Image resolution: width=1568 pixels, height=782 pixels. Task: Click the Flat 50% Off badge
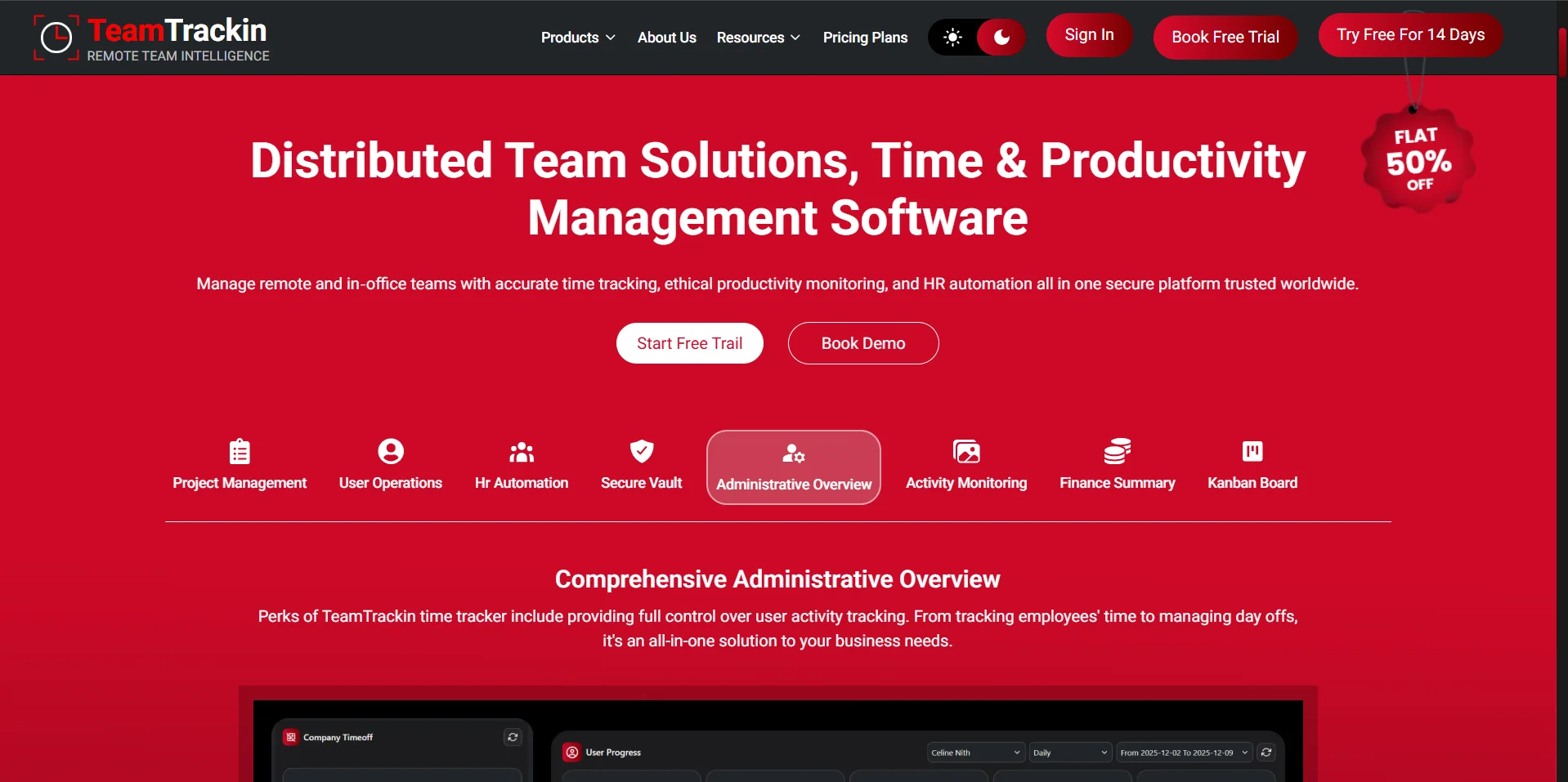click(1418, 160)
